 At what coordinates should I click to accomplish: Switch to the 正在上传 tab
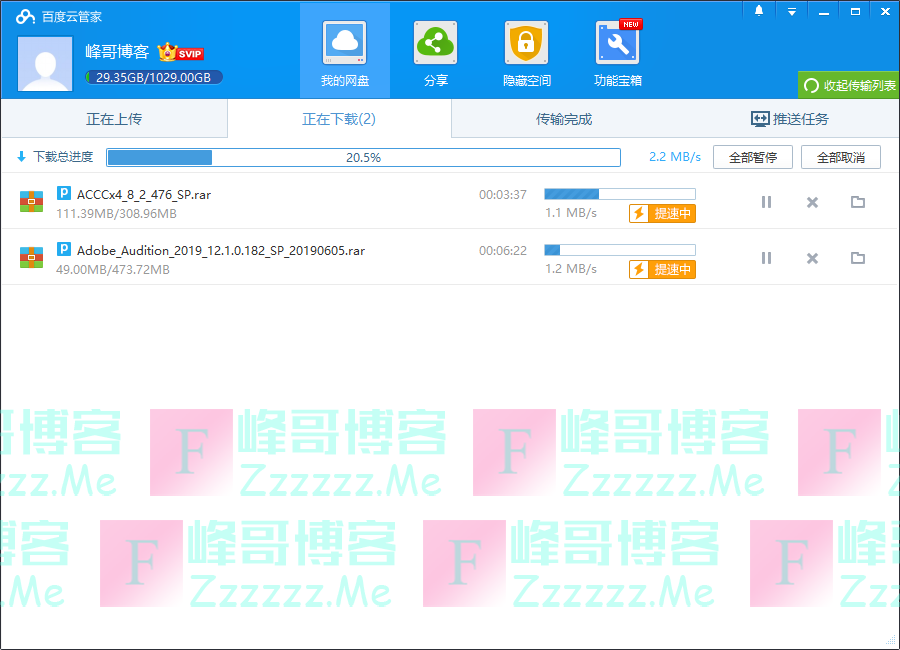point(114,119)
